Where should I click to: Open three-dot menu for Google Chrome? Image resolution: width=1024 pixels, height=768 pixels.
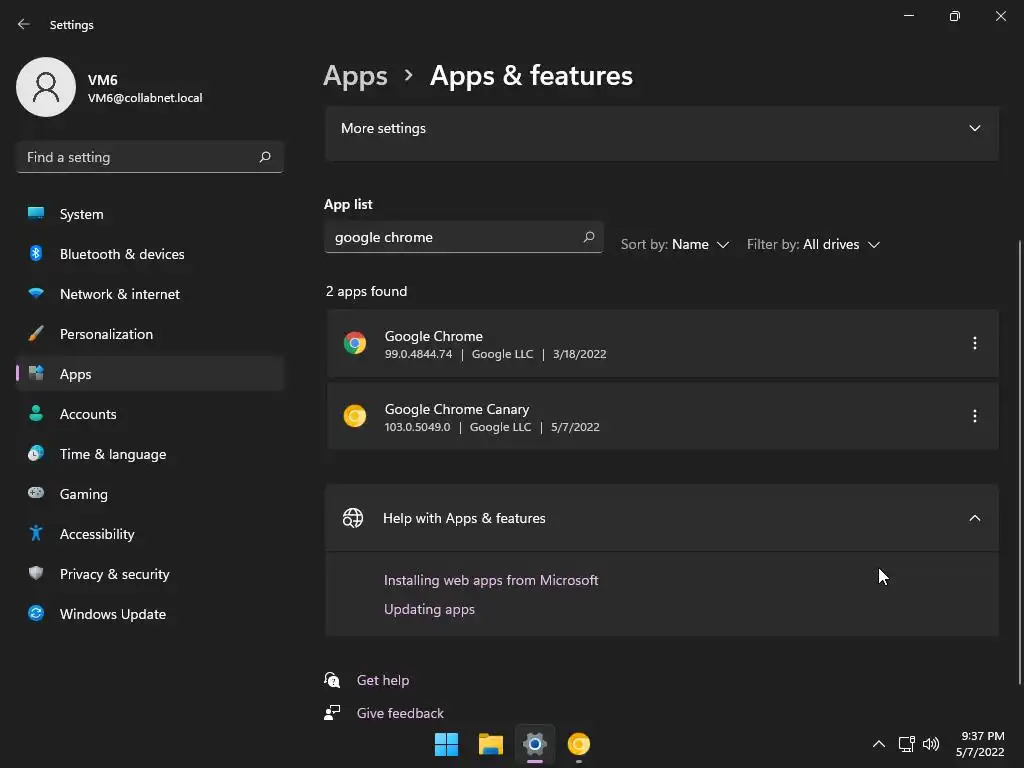click(x=974, y=343)
